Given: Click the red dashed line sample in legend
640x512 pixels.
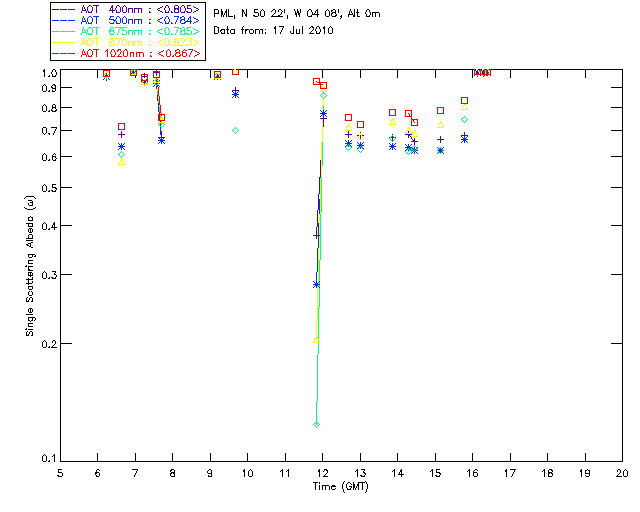Looking at the screenshot, I should [64, 53].
